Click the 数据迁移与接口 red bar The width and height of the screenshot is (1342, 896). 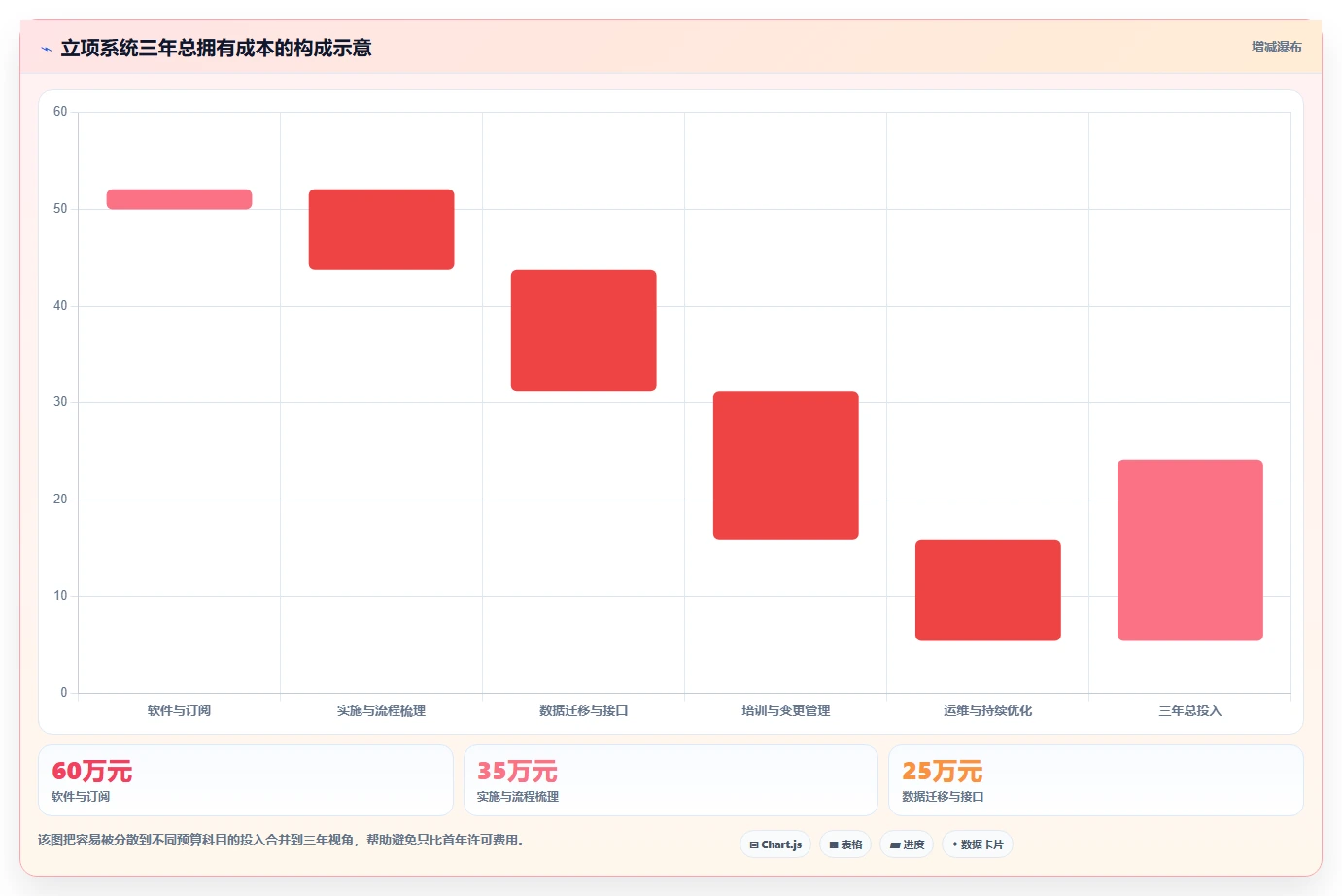tap(583, 330)
